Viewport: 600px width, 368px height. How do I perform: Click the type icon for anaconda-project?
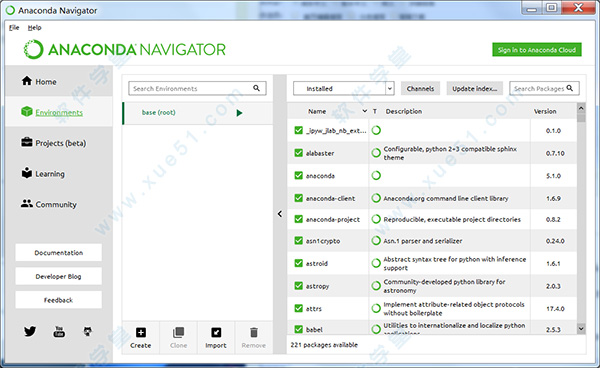pos(376,219)
